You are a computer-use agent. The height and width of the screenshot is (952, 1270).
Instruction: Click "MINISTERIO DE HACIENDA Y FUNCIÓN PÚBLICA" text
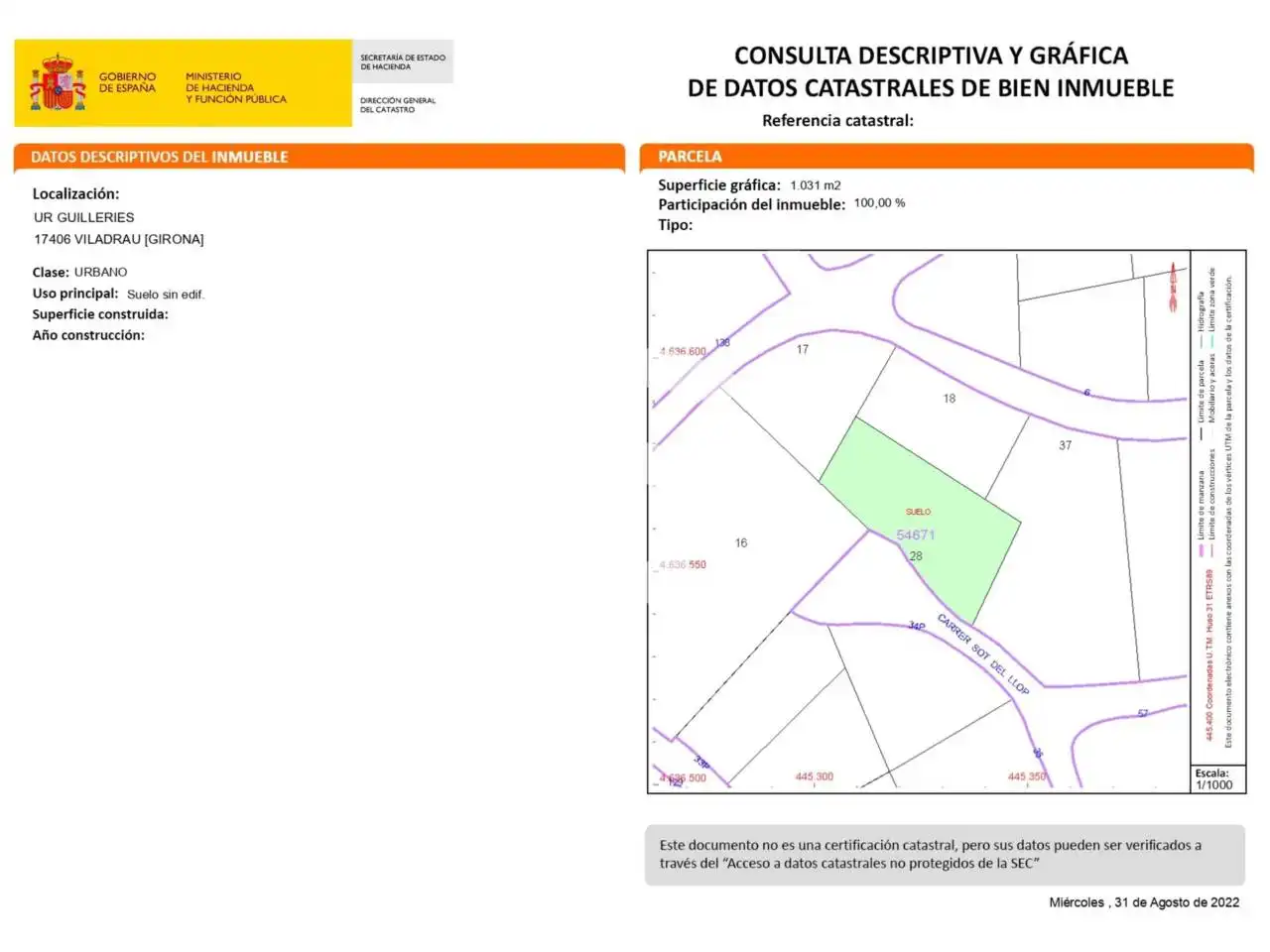click(x=236, y=88)
